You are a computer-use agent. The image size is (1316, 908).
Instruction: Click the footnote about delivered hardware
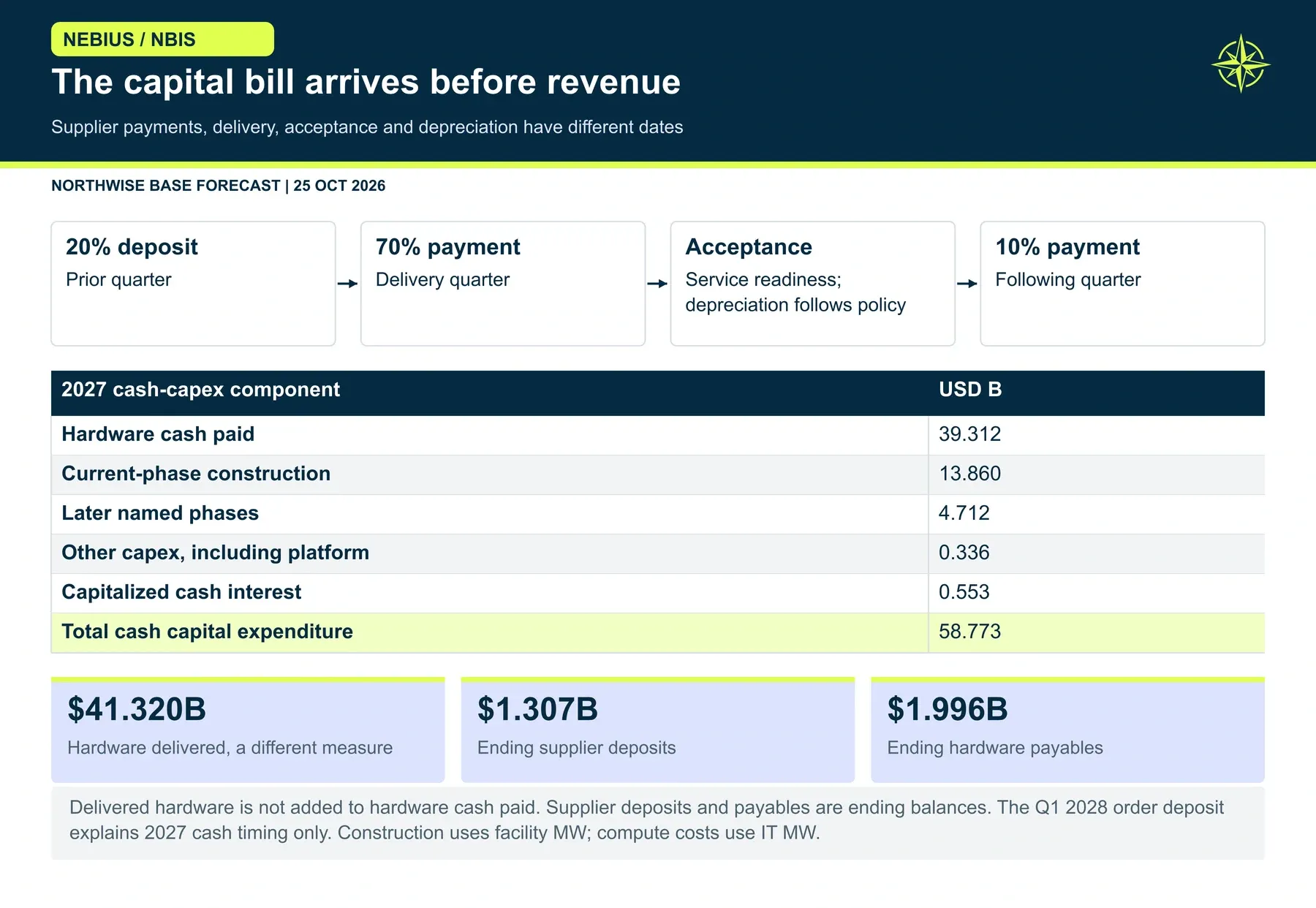pos(646,820)
